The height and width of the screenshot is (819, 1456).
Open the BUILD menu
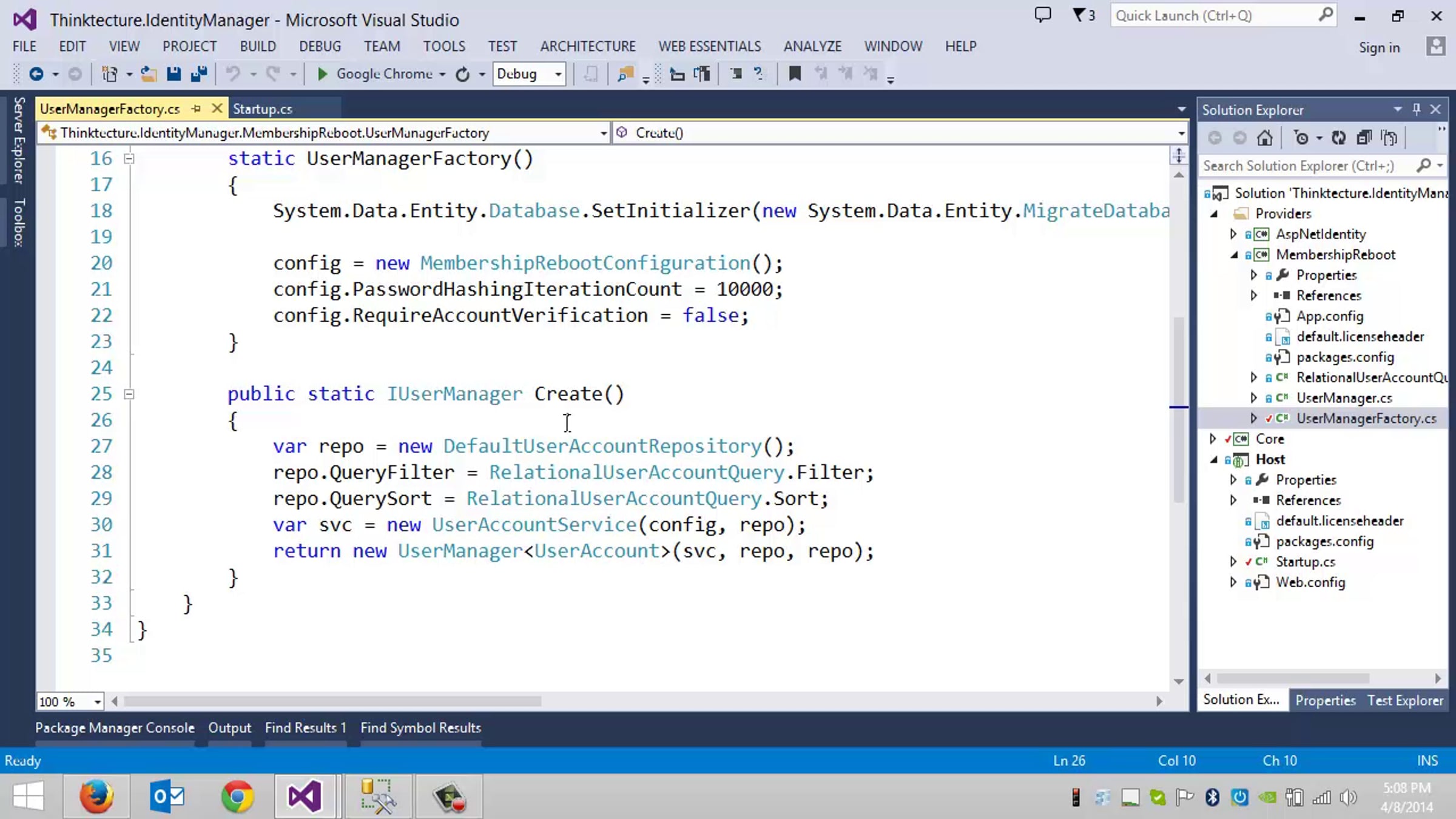[x=258, y=46]
